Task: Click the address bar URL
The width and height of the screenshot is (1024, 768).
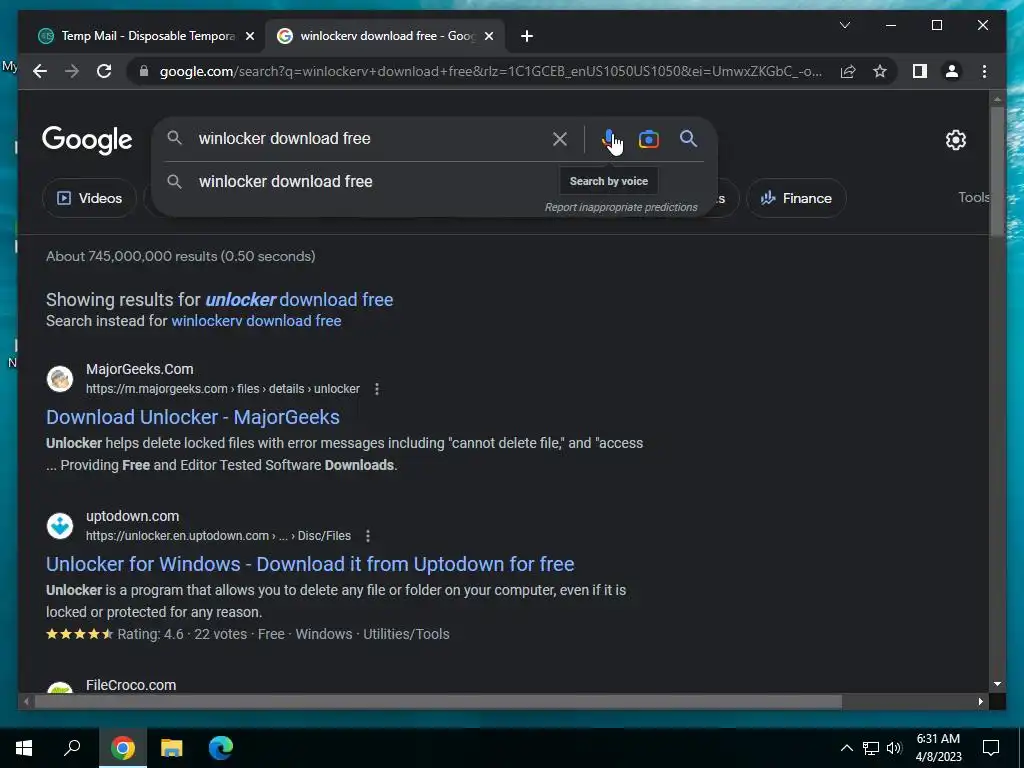Action: (x=490, y=71)
